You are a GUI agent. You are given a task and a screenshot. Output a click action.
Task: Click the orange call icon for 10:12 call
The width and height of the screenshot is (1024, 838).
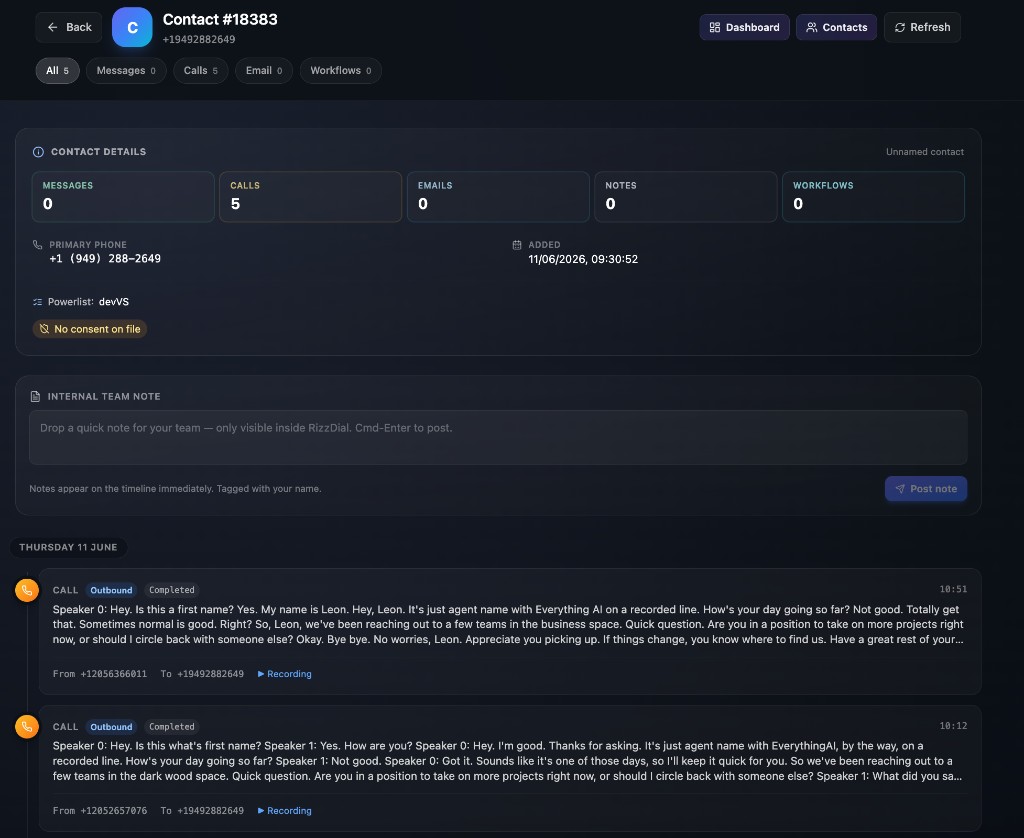(27, 726)
